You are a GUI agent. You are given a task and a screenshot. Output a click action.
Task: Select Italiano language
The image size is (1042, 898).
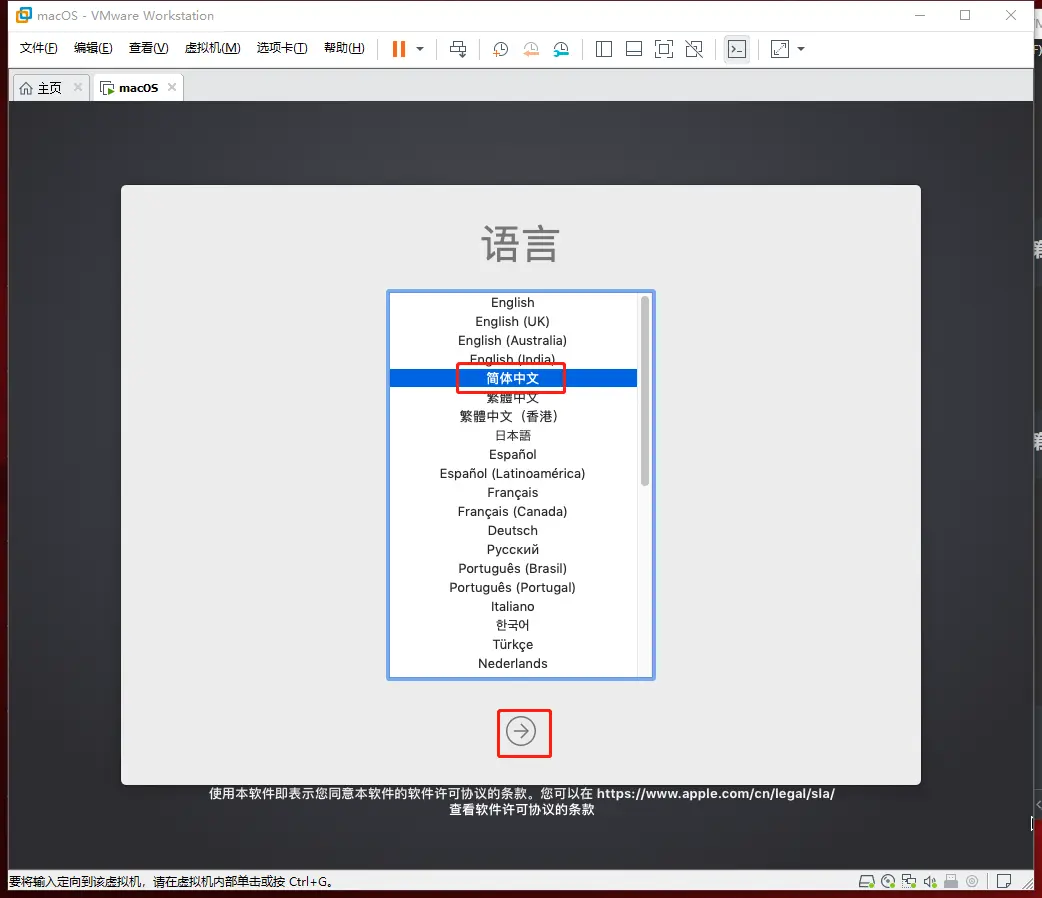pyautogui.click(x=512, y=606)
